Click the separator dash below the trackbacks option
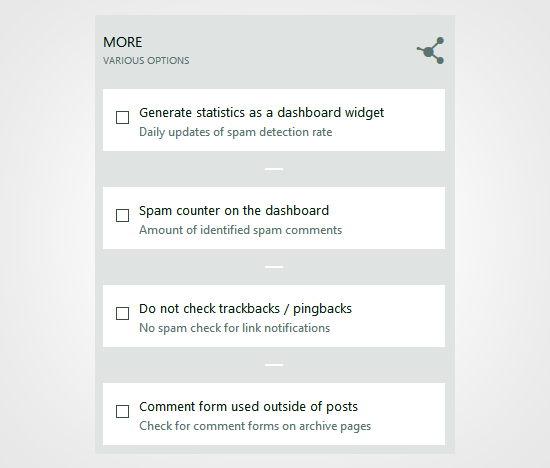This screenshot has width=550, height=468. [x=274, y=365]
